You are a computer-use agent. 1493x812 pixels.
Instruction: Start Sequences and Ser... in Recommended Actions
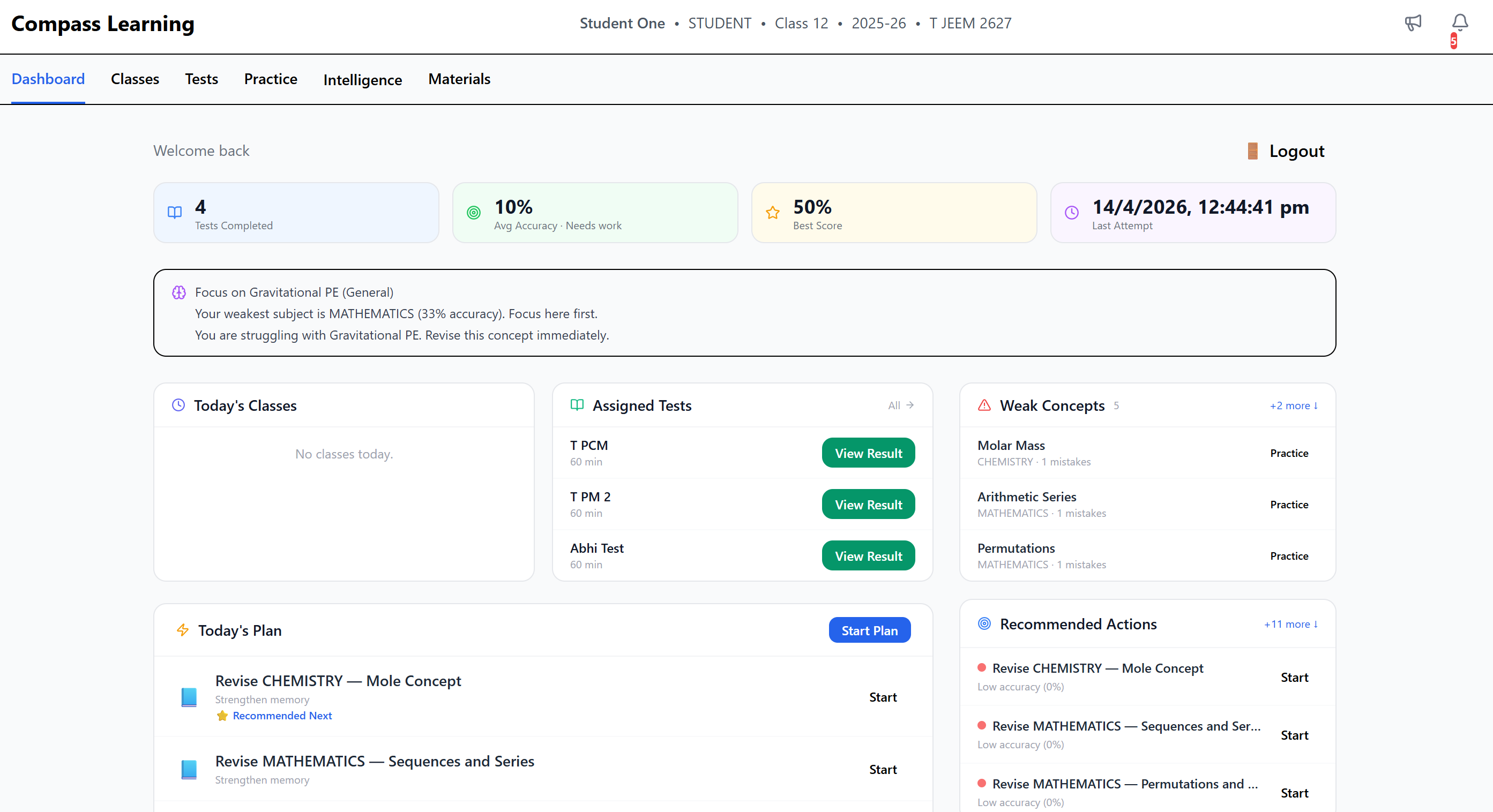coord(1294,735)
